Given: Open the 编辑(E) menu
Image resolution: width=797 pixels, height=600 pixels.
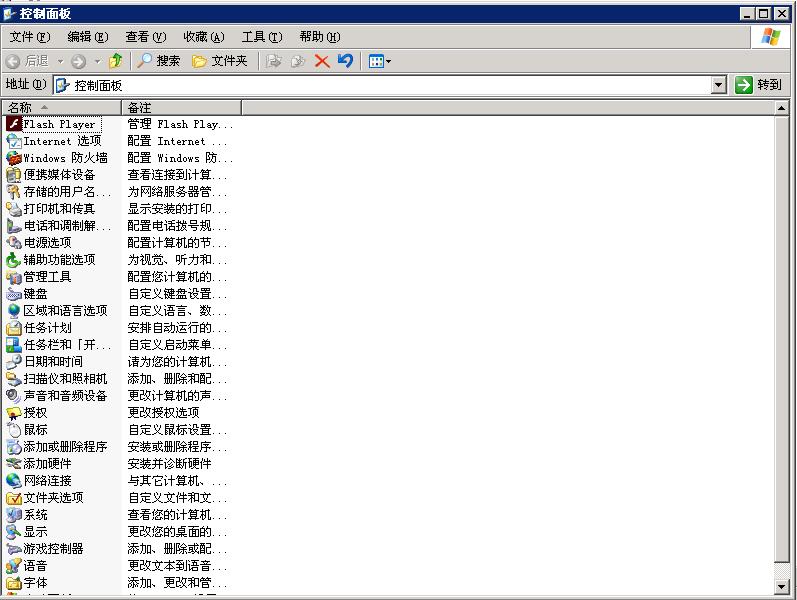Looking at the screenshot, I should [x=88, y=37].
